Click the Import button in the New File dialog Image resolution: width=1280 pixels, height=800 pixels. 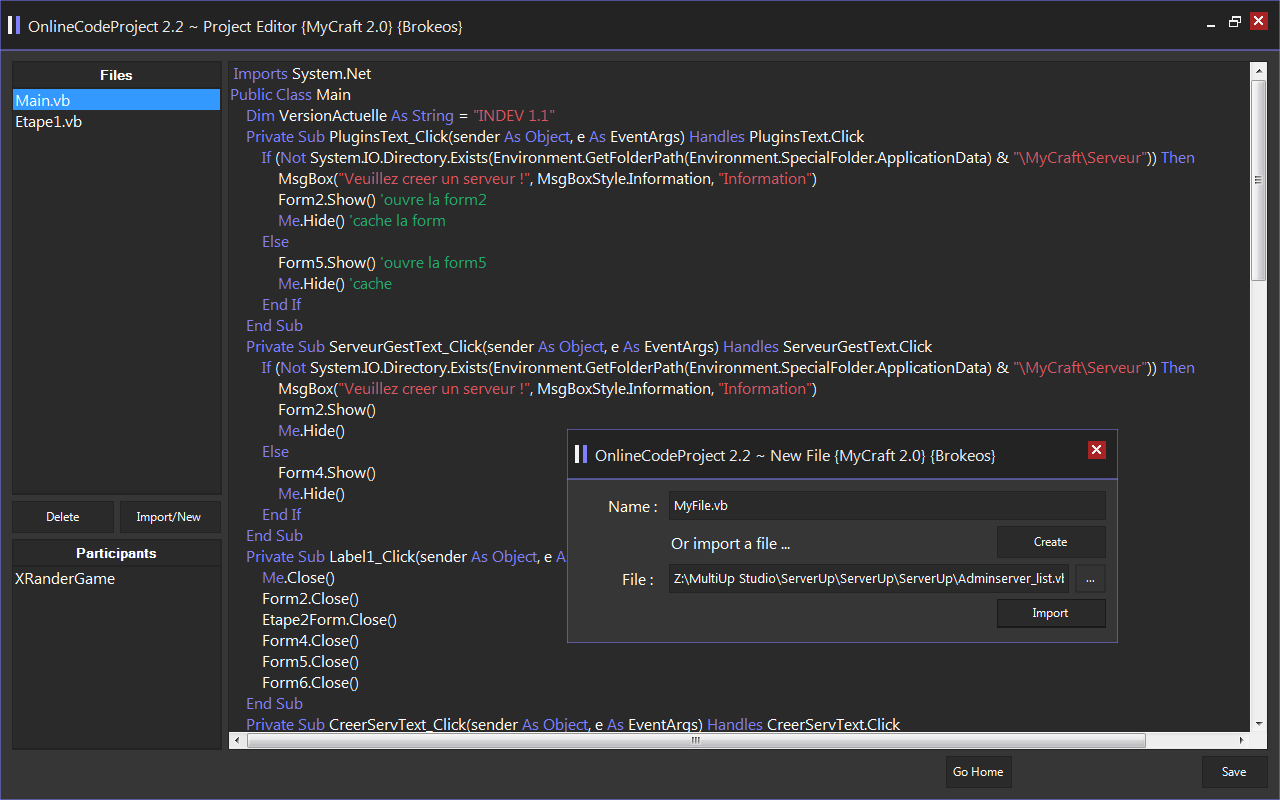point(1051,613)
